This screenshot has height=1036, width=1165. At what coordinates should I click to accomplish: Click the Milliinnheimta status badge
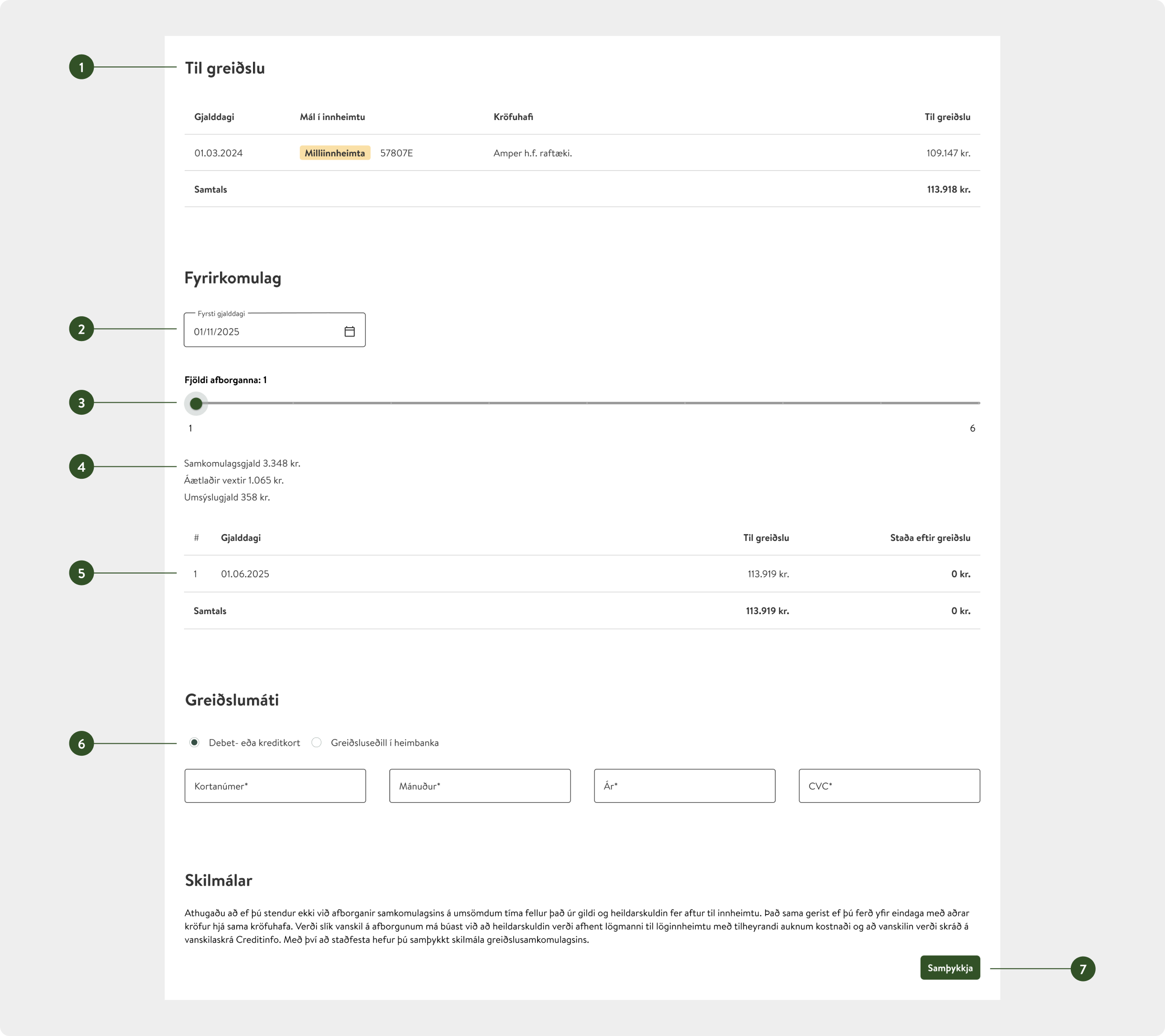pos(335,153)
